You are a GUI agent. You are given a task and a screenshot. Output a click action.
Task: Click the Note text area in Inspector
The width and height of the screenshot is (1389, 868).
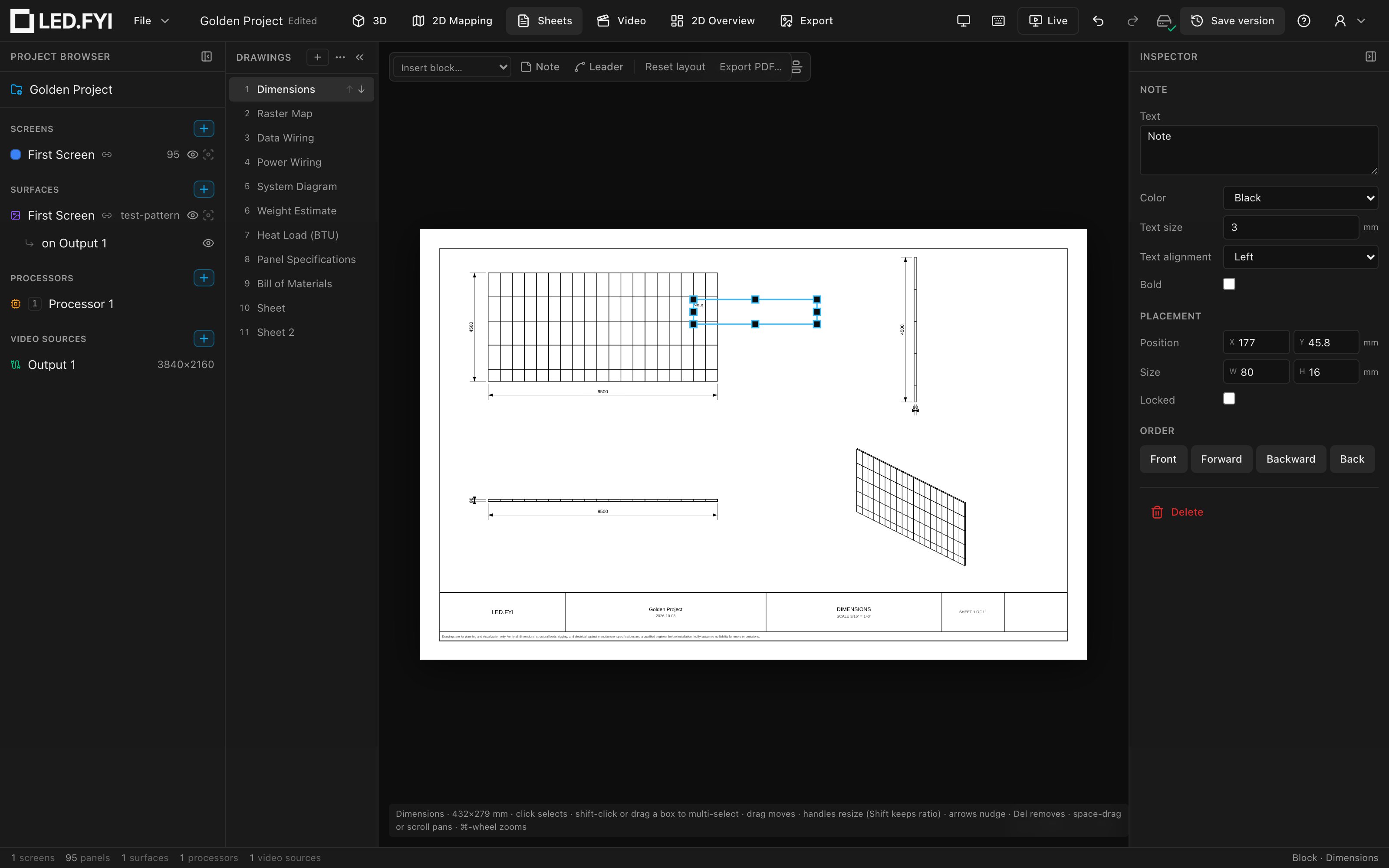(1259, 150)
